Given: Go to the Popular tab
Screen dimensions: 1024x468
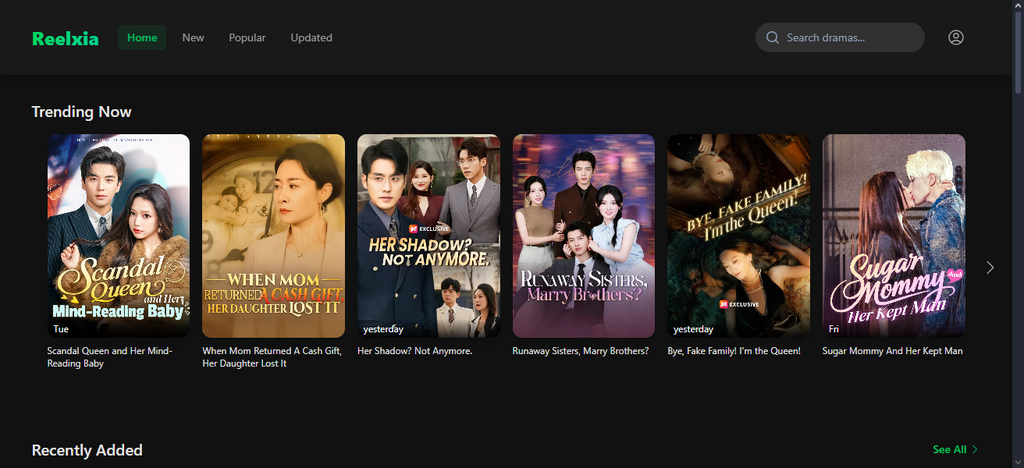Looking at the screenshot, I should click(x=247, y=38).
